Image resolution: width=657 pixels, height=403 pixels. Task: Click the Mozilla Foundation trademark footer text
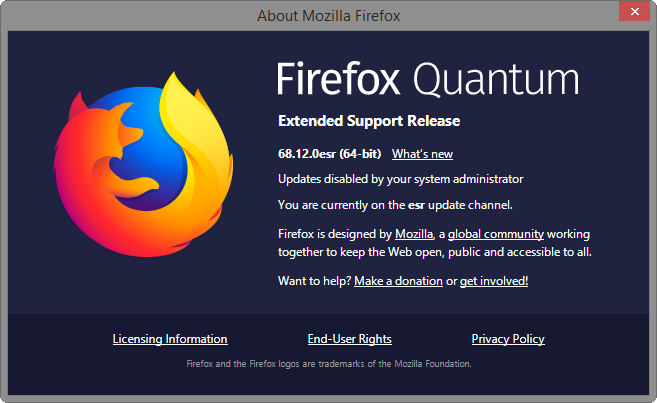[329, 364]
